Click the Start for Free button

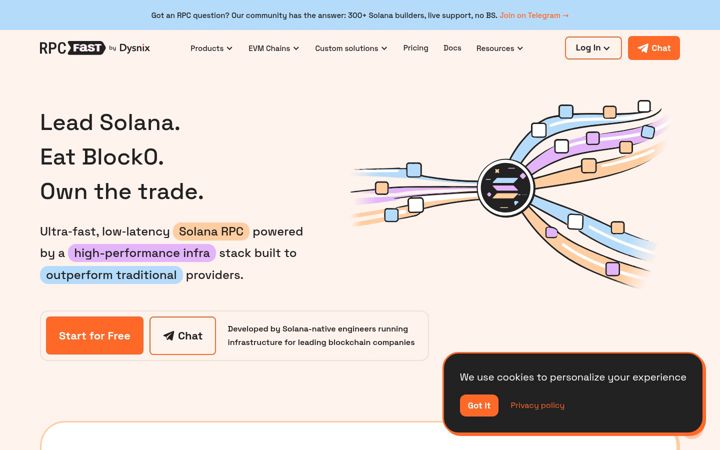point(95,336)
